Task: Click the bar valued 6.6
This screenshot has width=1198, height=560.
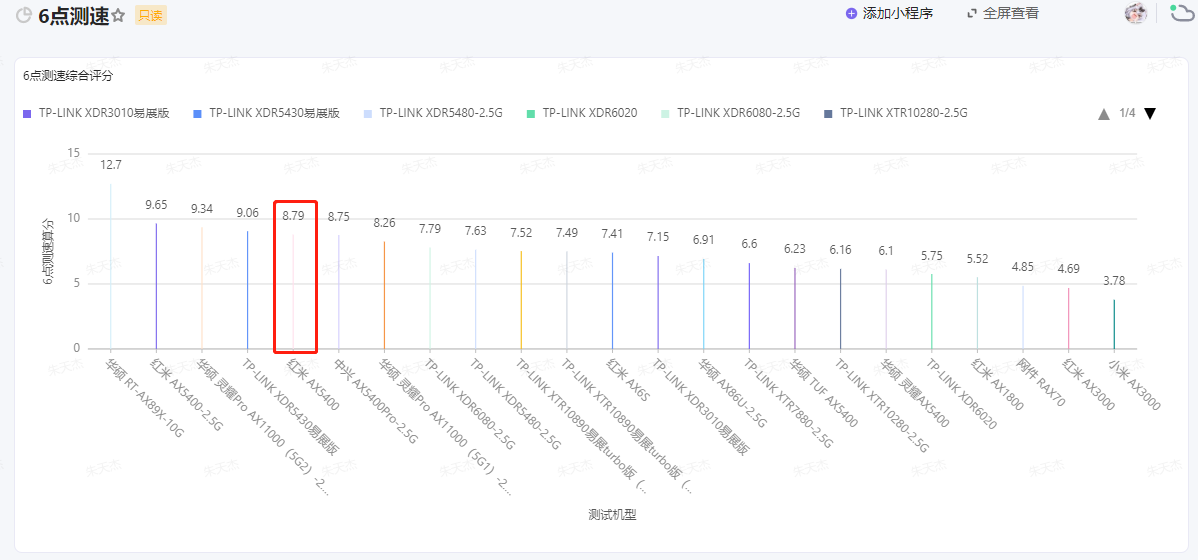Action: pos(750,306)
